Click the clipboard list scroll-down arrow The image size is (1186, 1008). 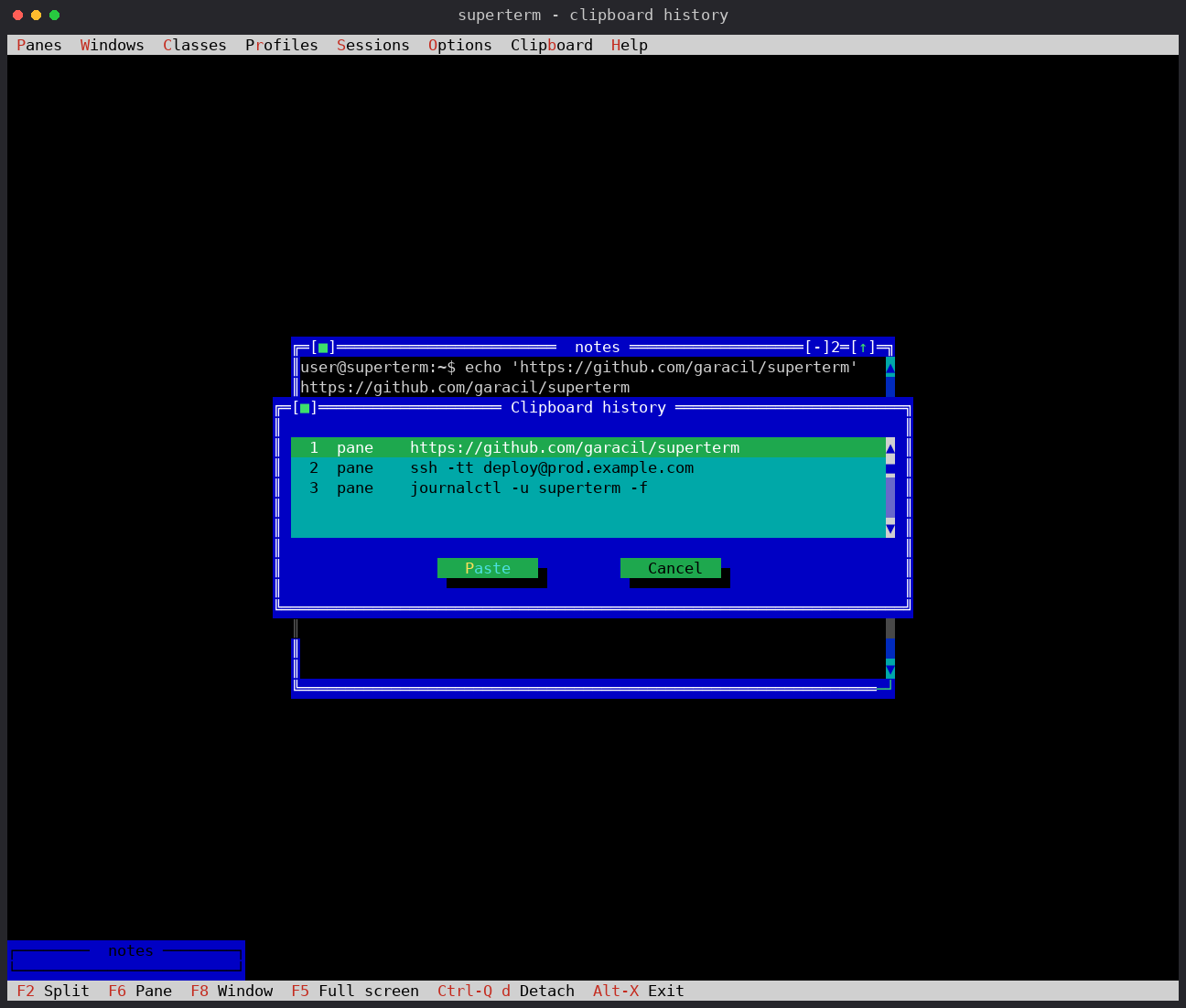pyautogui.click(x=890, y=528)
